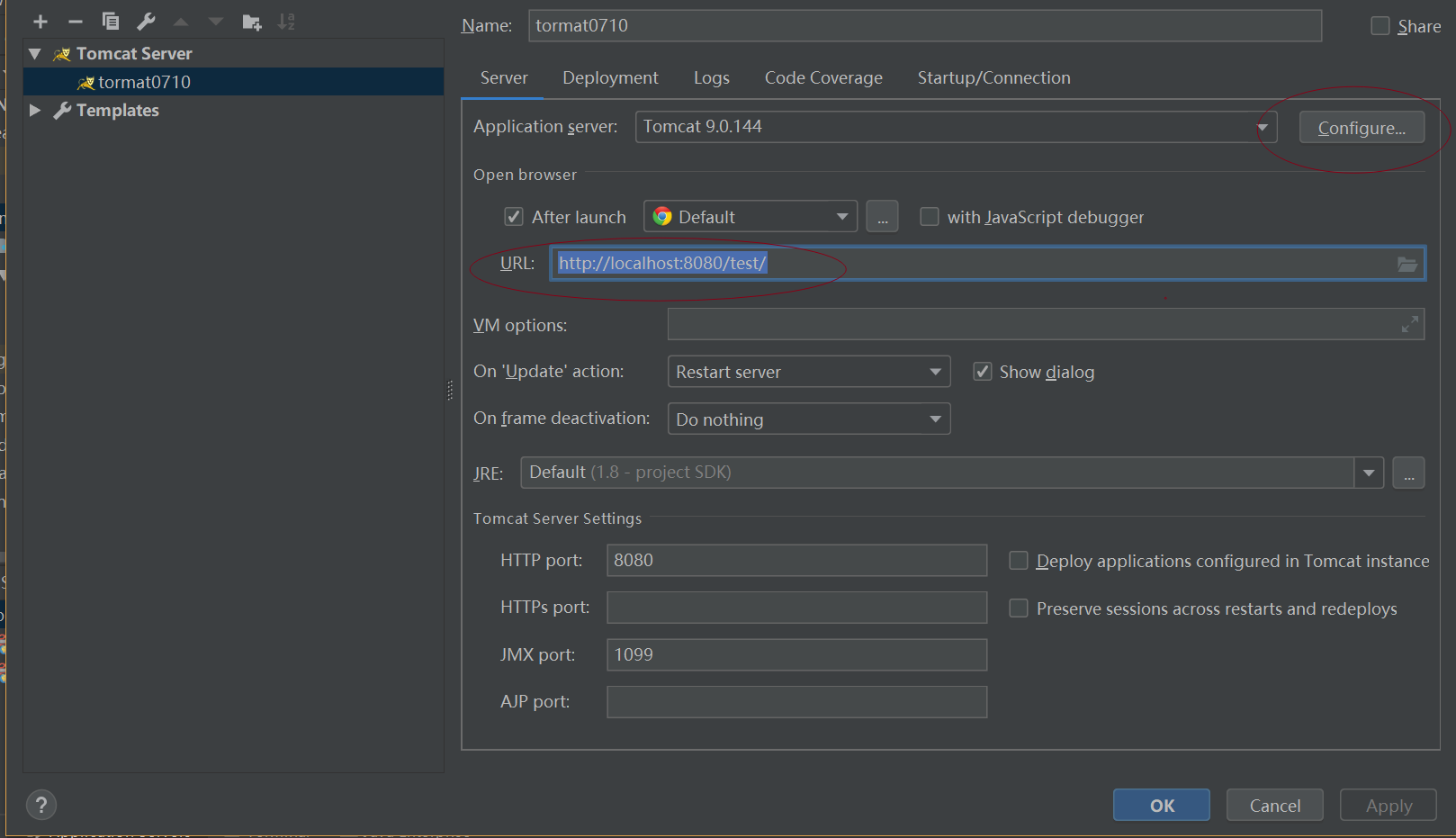Uncheck 'After launch' browser option
The image size is (1456, 838).
(x=513, y=216)
